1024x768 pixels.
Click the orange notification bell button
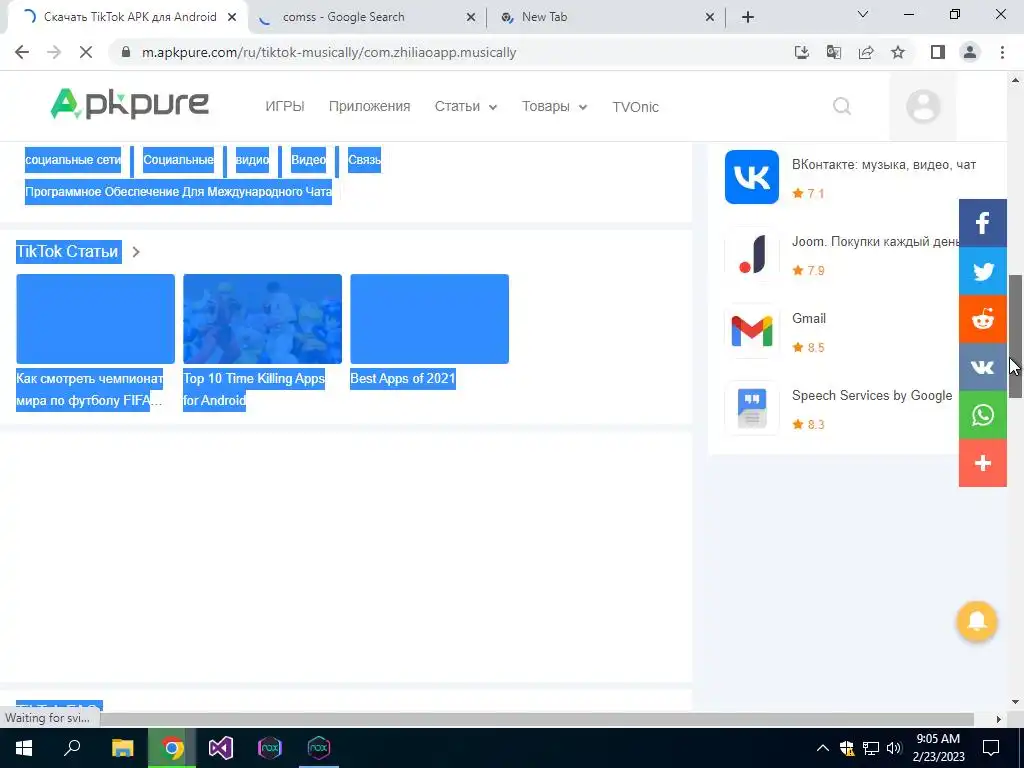(977, 621)
